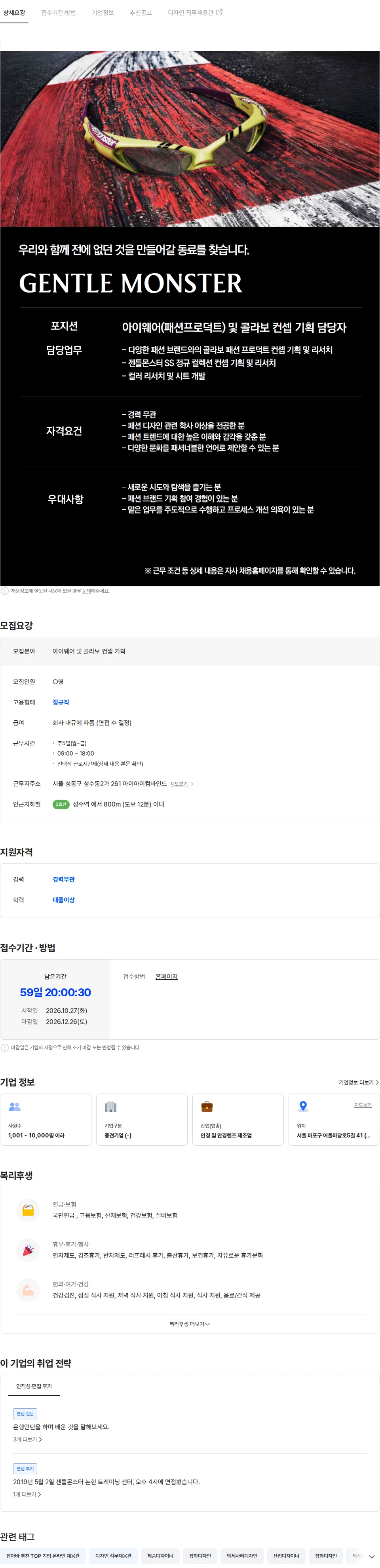The height and width of the screenshot is (1568, 380).
Task: Open the 문의 link for wrong job info
Action: pyautogui.click(x=86, y=590)
